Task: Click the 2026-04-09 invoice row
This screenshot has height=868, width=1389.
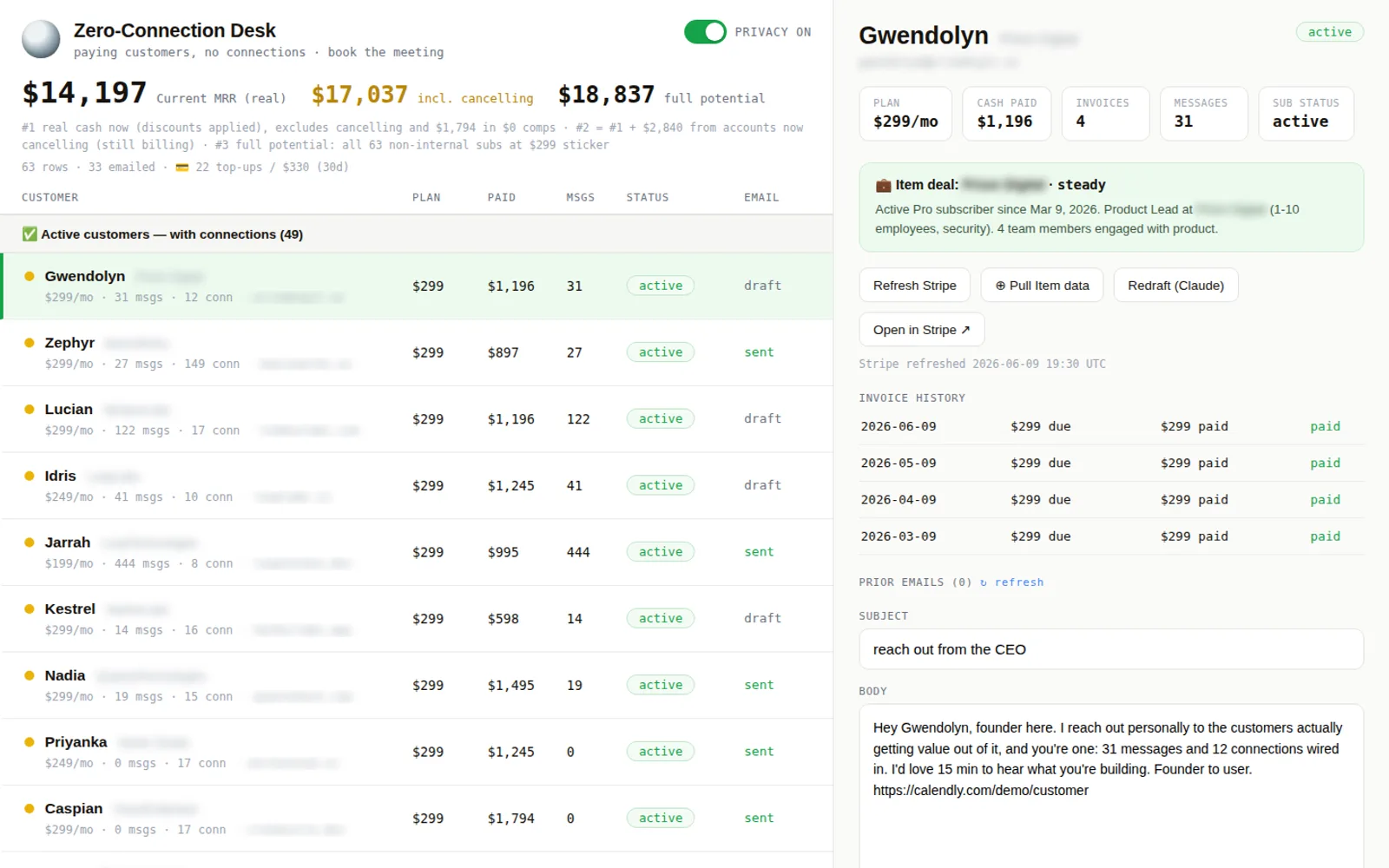Action: (x=1111, y=500)
